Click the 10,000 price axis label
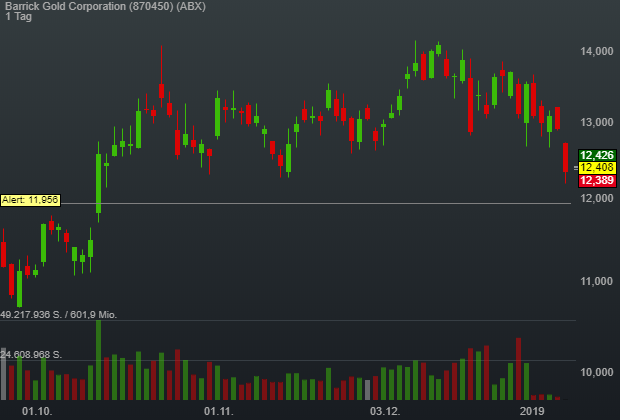The width and height of the screenshot is (620, 420). 597,372
